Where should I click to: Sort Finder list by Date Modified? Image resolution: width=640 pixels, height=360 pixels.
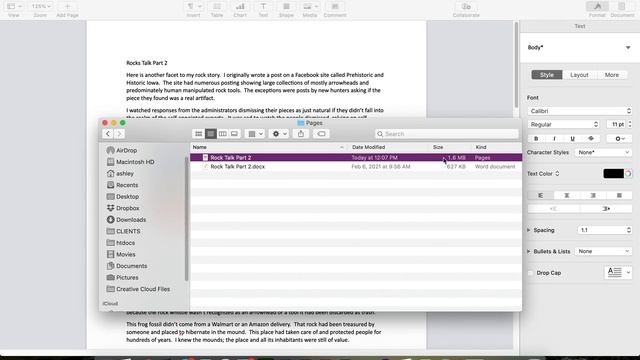pyautogui.click(x=389, y=147)
